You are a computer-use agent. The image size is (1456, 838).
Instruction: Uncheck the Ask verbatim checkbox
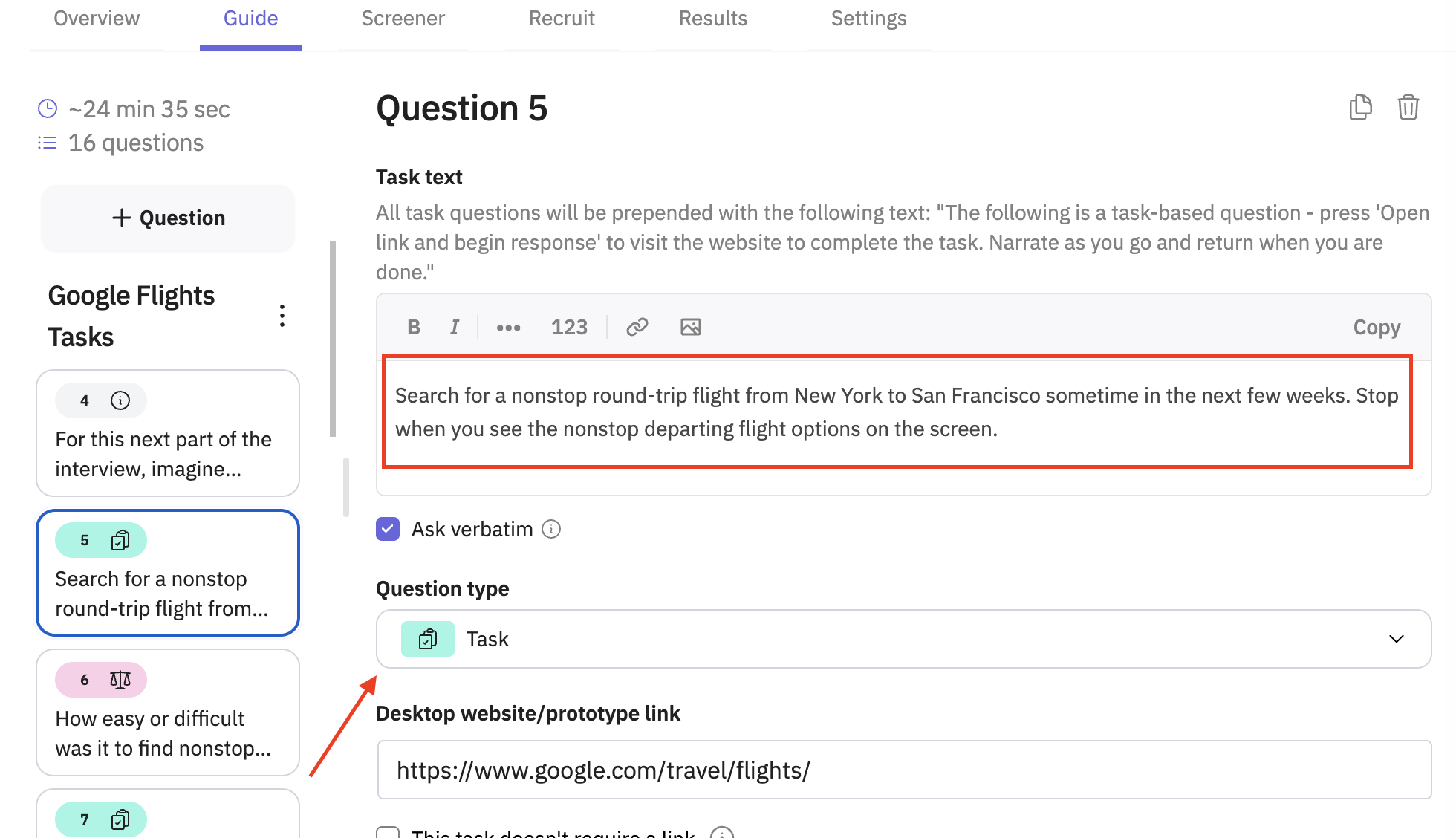coord(388,529)
